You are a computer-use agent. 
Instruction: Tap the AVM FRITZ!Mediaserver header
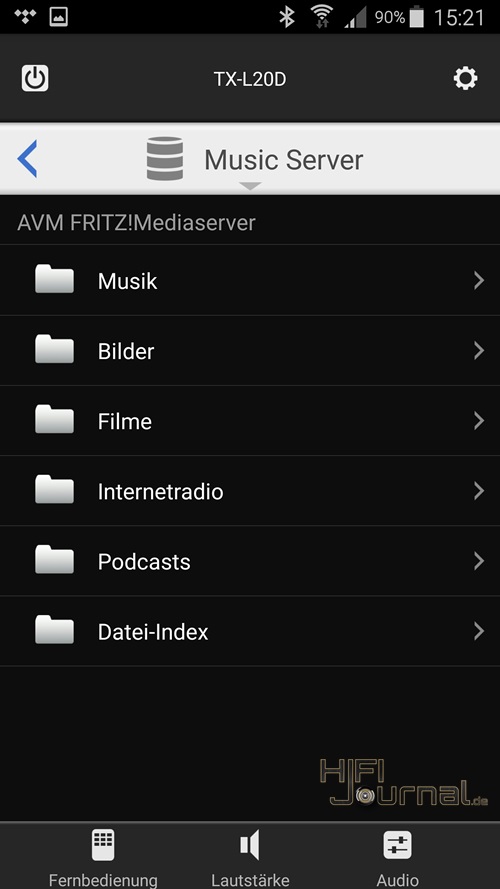[136, 223]
